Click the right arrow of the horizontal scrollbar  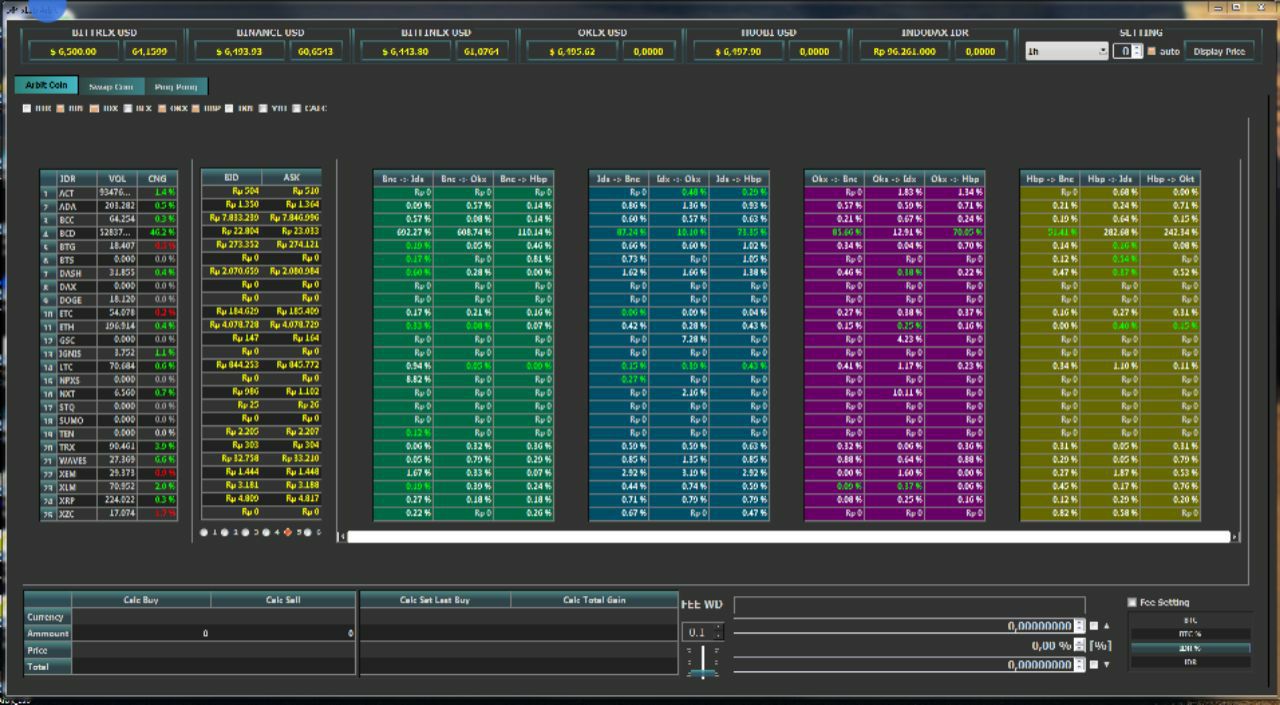1235,537
